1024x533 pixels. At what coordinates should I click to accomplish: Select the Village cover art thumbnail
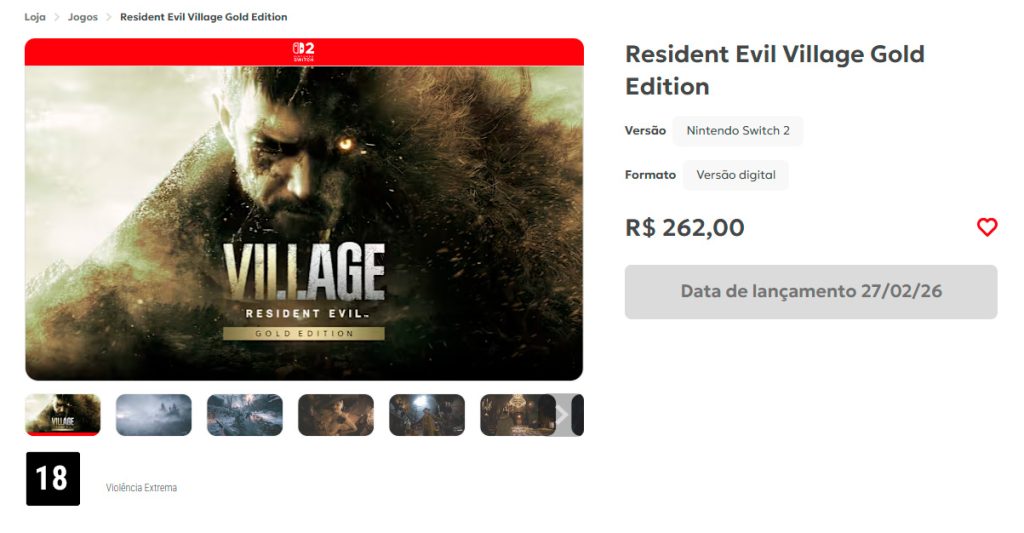click(x=63, y=415)
